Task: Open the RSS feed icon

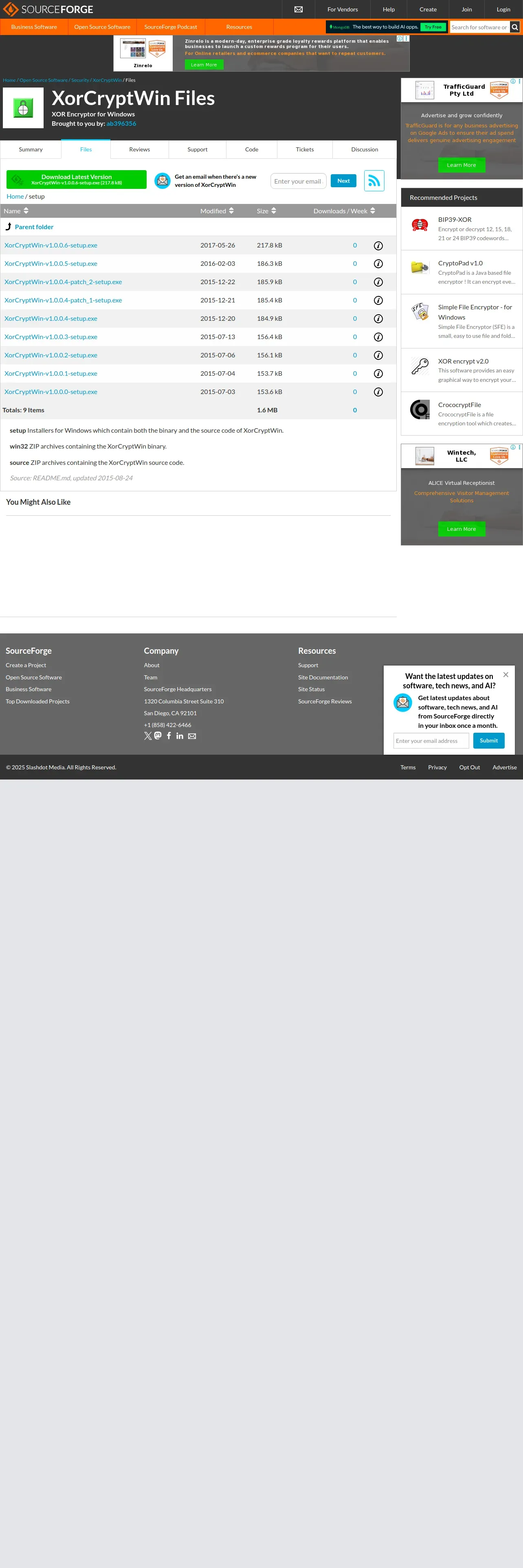Action: click(x=374, y=181)
